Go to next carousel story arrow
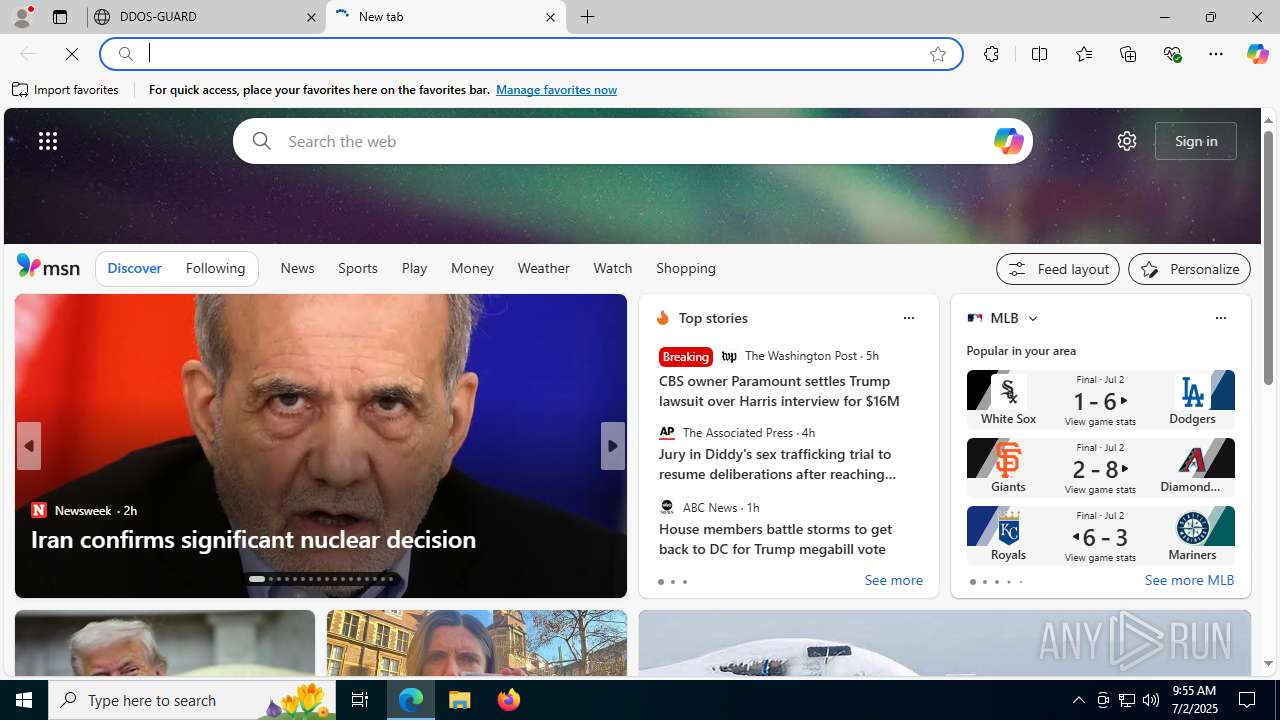The width and height of the screenshot is (1280, 720). coord(613,446)
